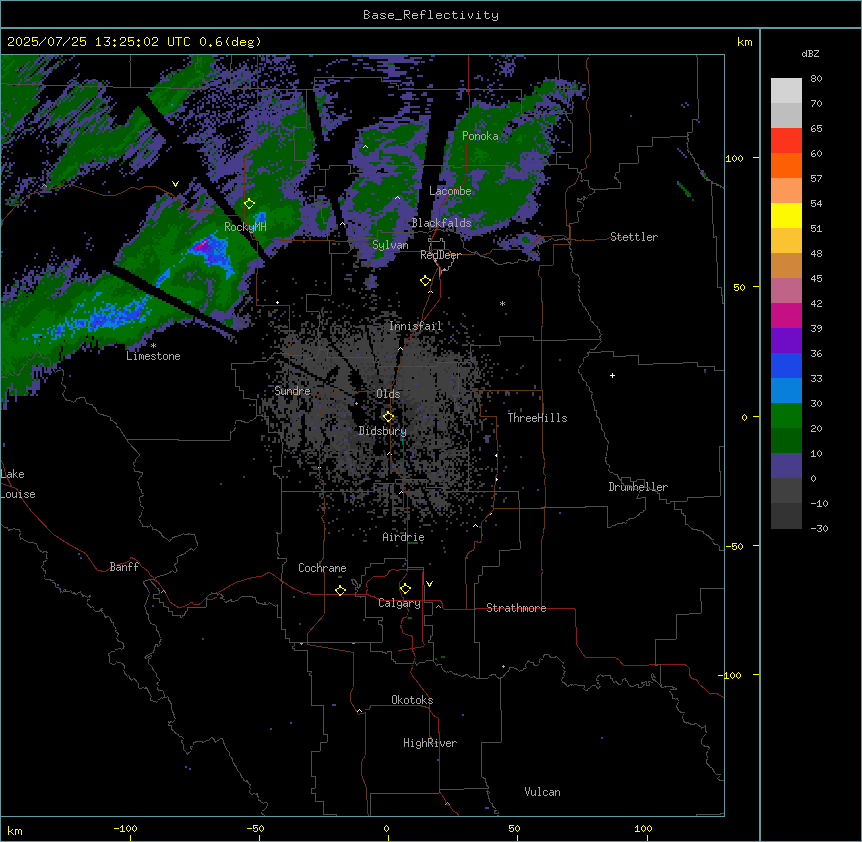Click the ThreeHills town label

point(537,418)
